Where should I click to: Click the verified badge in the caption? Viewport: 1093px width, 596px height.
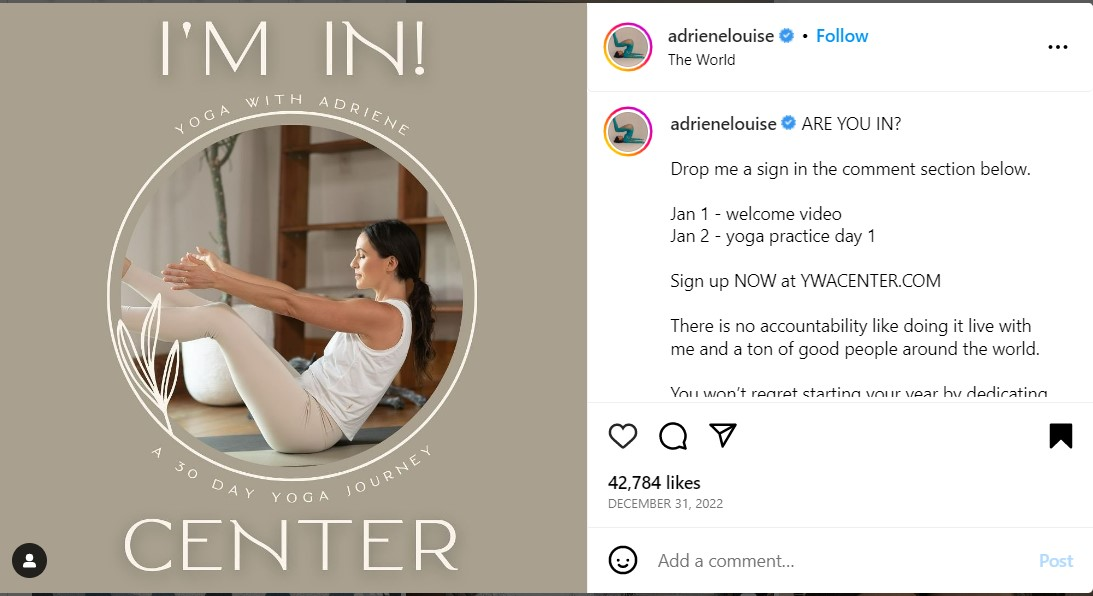point(788,123)
